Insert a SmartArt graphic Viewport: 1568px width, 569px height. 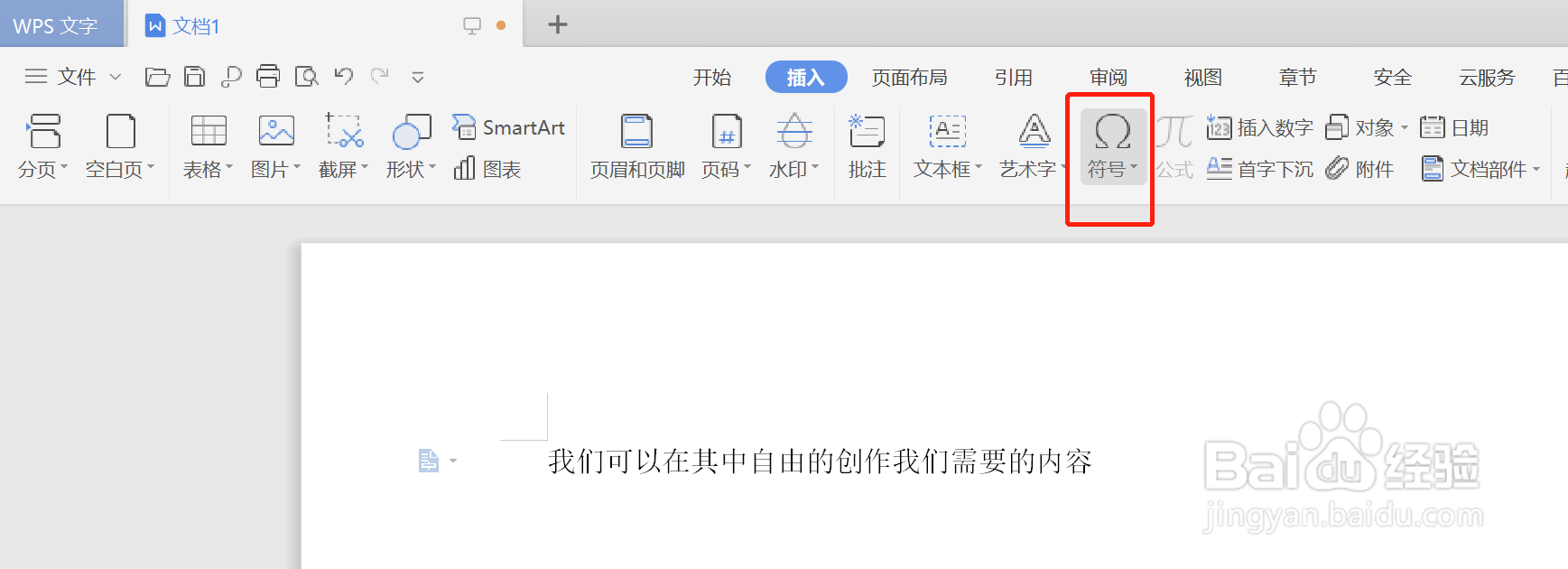point(509,127)
